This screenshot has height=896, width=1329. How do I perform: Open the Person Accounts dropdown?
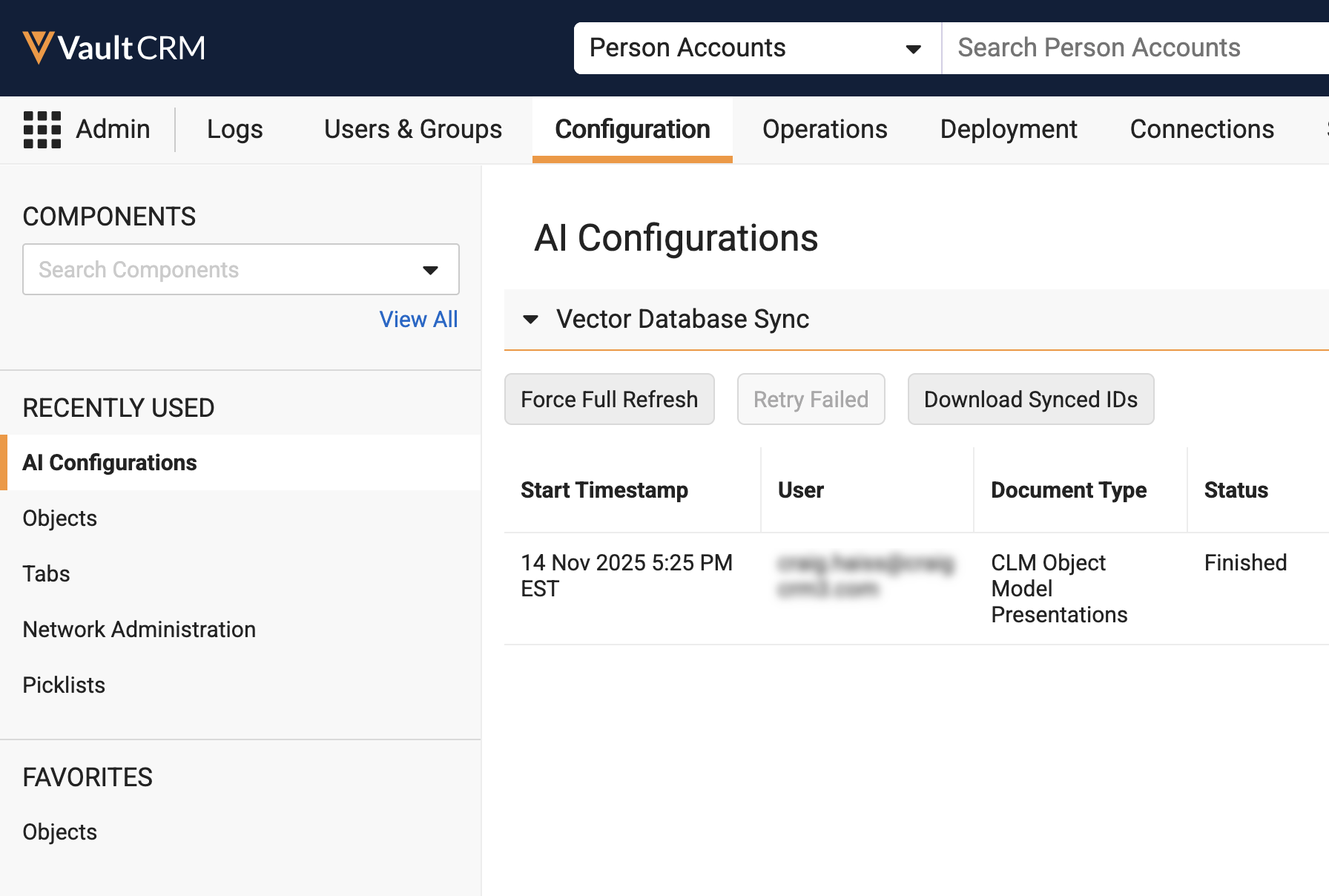pos(757,48)
